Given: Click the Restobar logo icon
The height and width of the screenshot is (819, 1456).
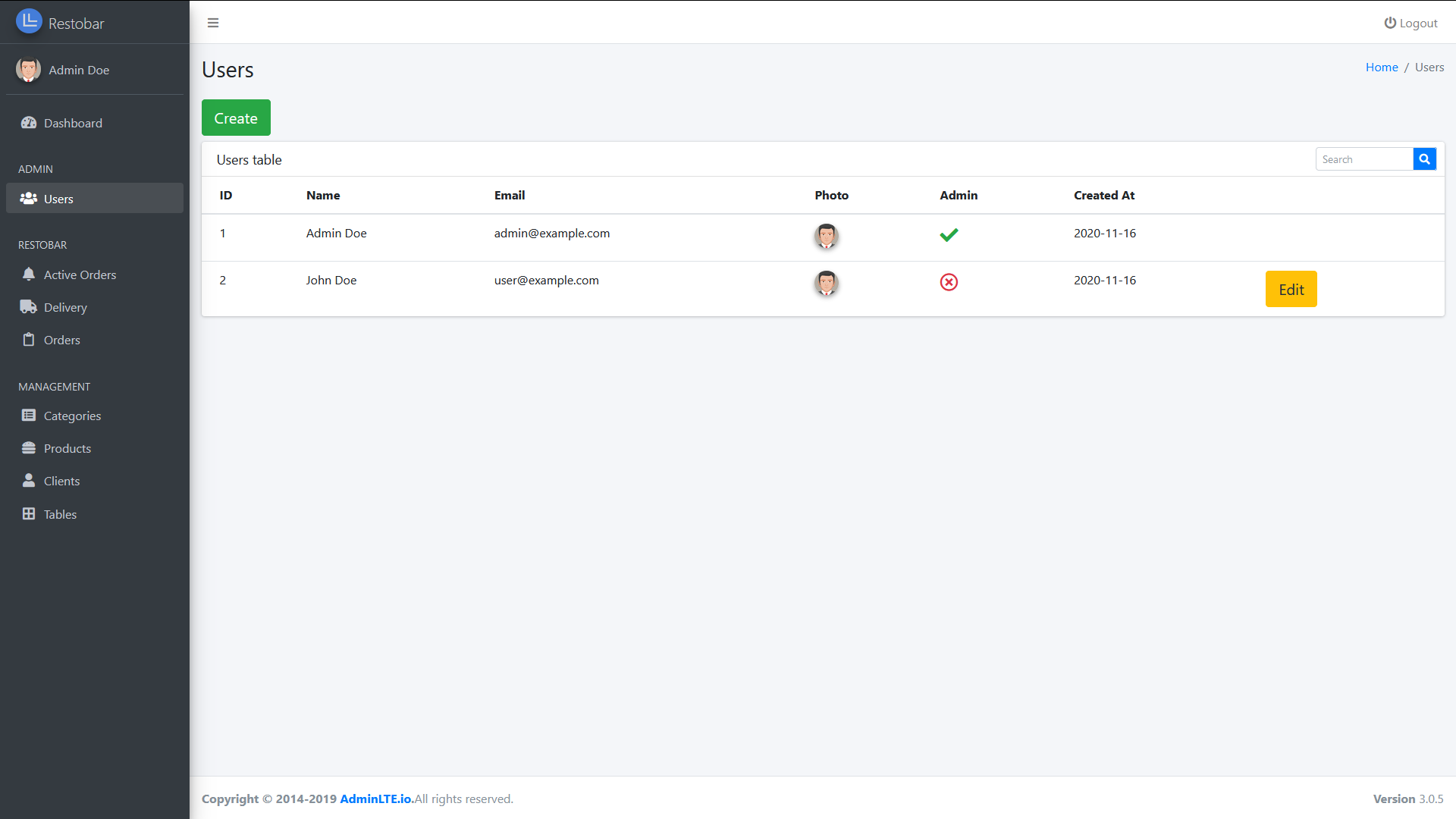Looking at the screenshot, I should (x=29, y=21).
